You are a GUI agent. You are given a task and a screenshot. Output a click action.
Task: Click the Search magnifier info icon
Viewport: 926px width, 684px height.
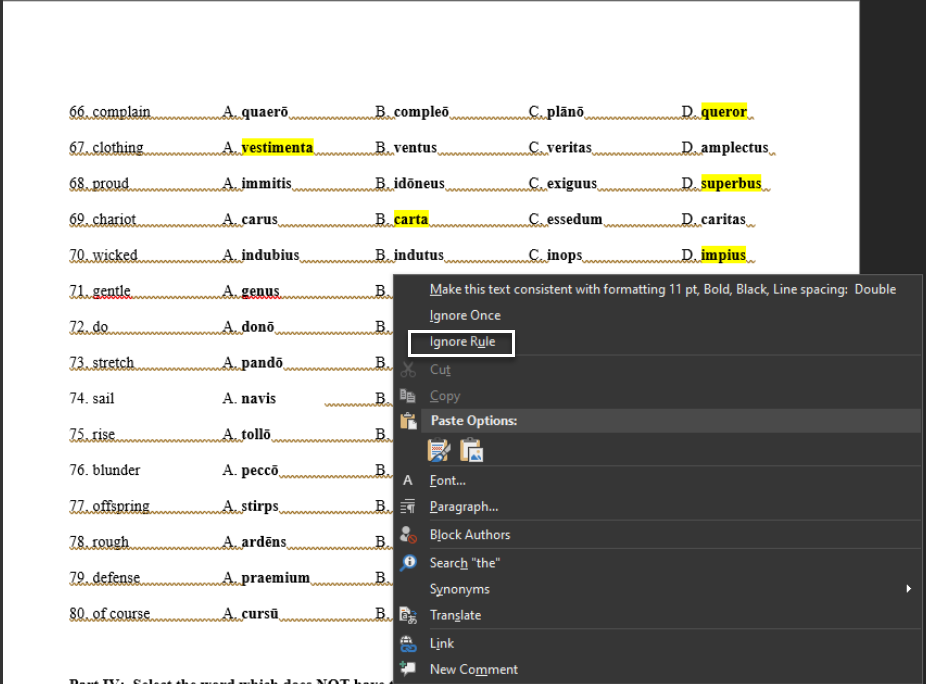coord(408,563)
